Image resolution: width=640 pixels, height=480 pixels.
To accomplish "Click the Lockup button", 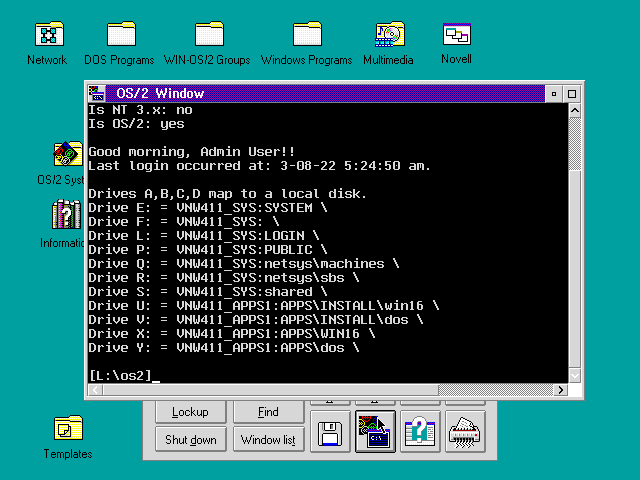I will (190, 412).
